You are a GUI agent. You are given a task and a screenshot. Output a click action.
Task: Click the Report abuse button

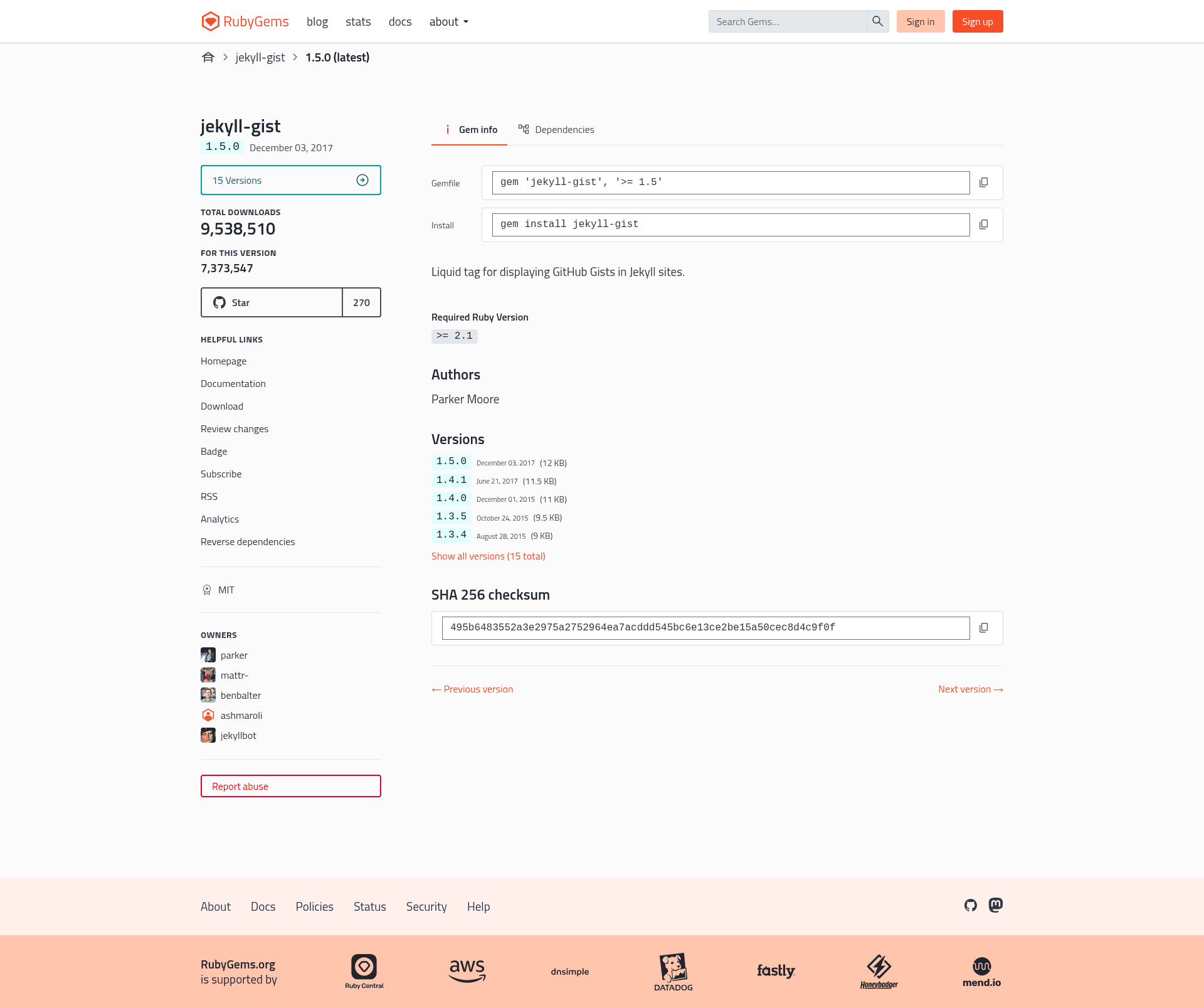point(291,786)
